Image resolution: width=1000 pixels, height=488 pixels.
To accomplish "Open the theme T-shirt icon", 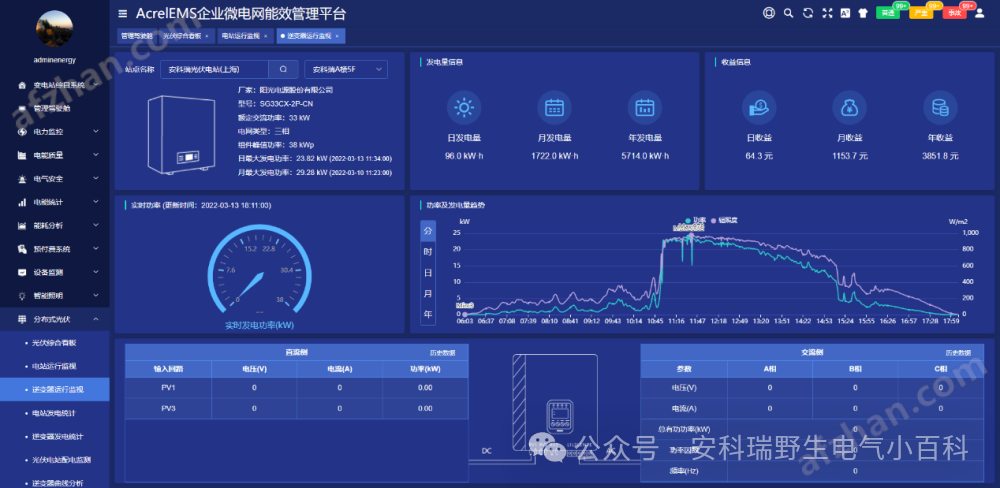I will point(863,13).
